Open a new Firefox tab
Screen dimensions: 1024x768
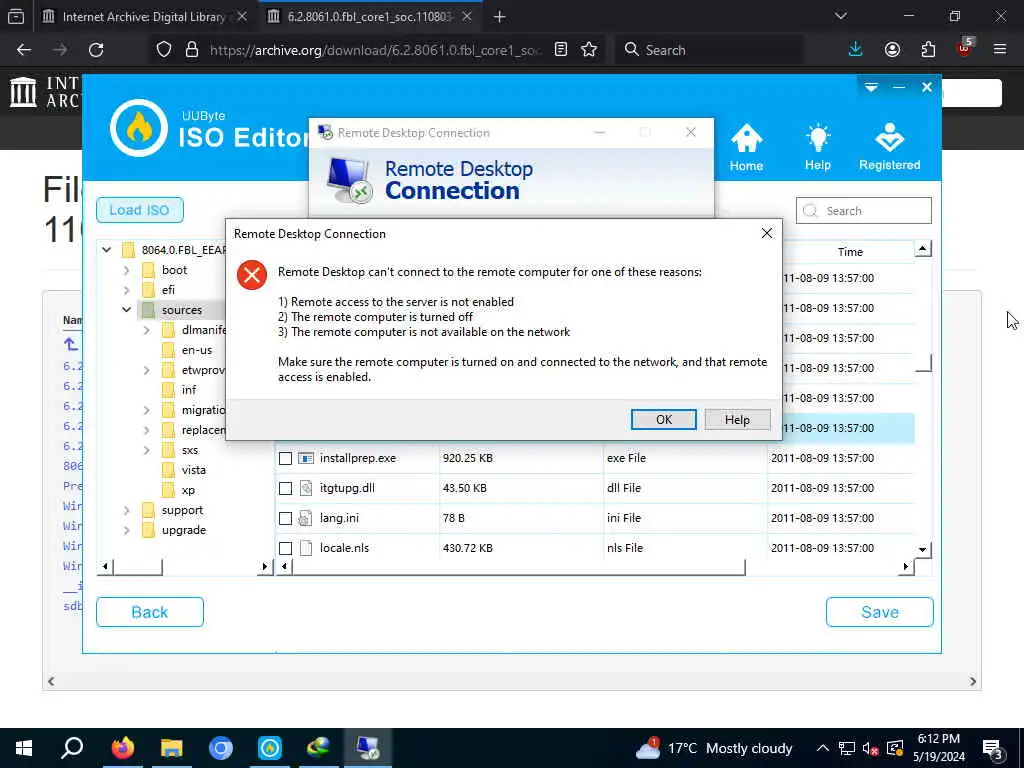(x=500, y=17)
